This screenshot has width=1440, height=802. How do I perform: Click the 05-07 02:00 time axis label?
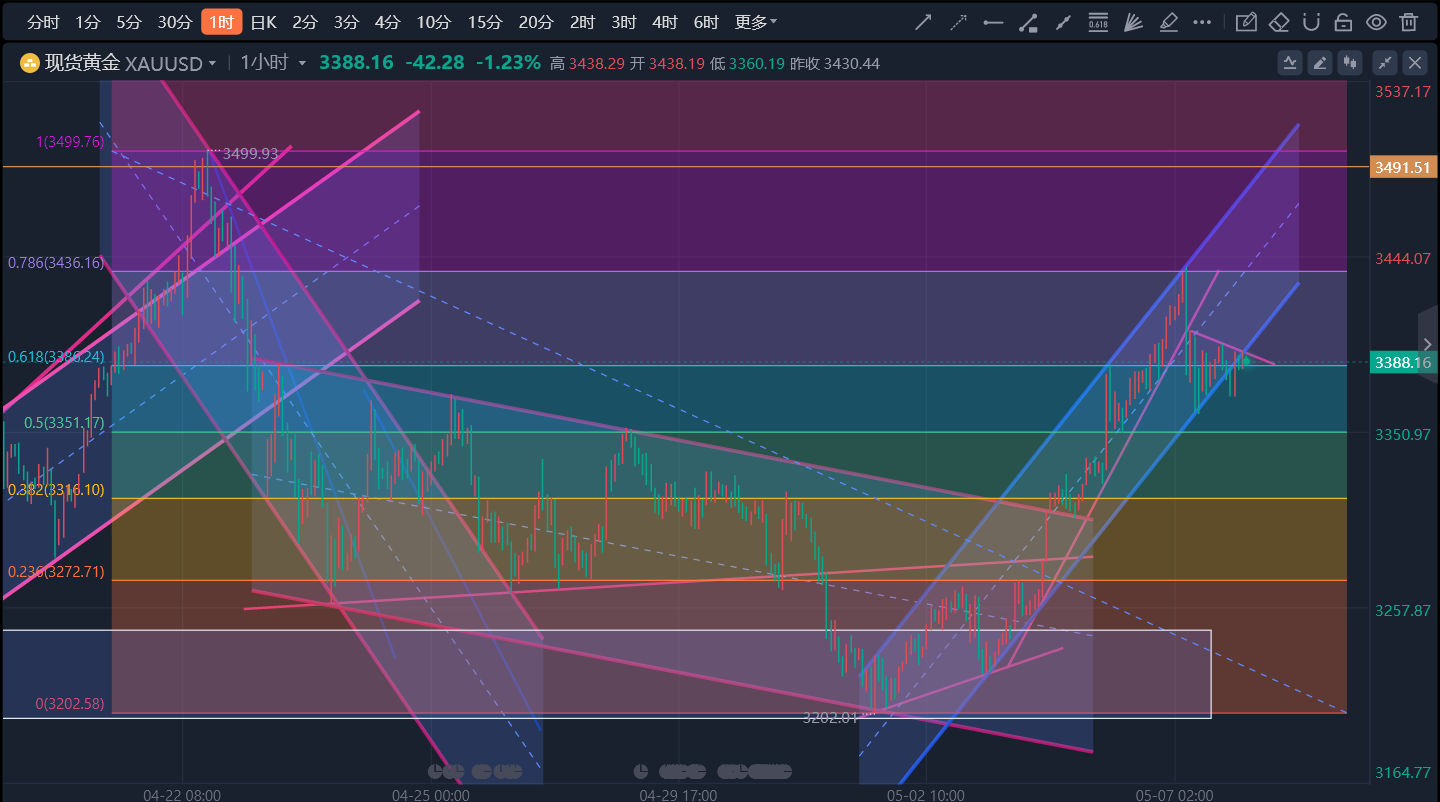click(1174, 795)
